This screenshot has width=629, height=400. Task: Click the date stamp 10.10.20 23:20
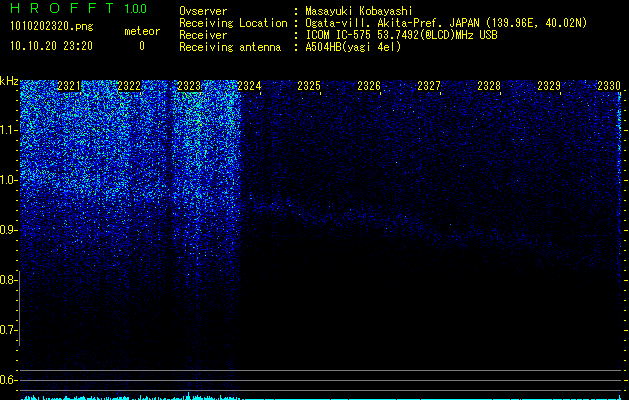coord(51,46)
